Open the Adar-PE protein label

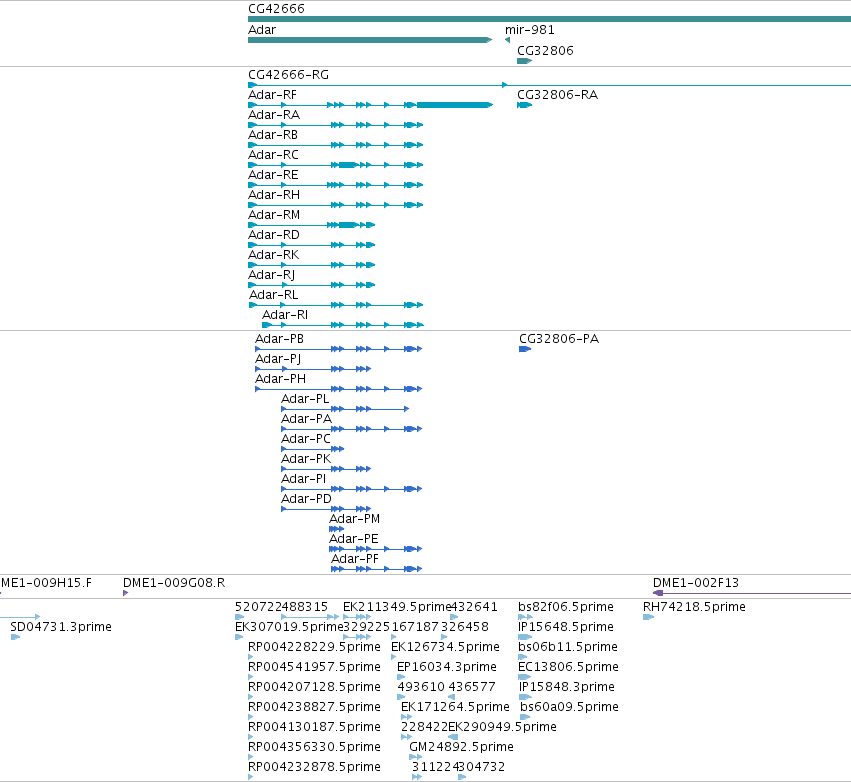354,539
